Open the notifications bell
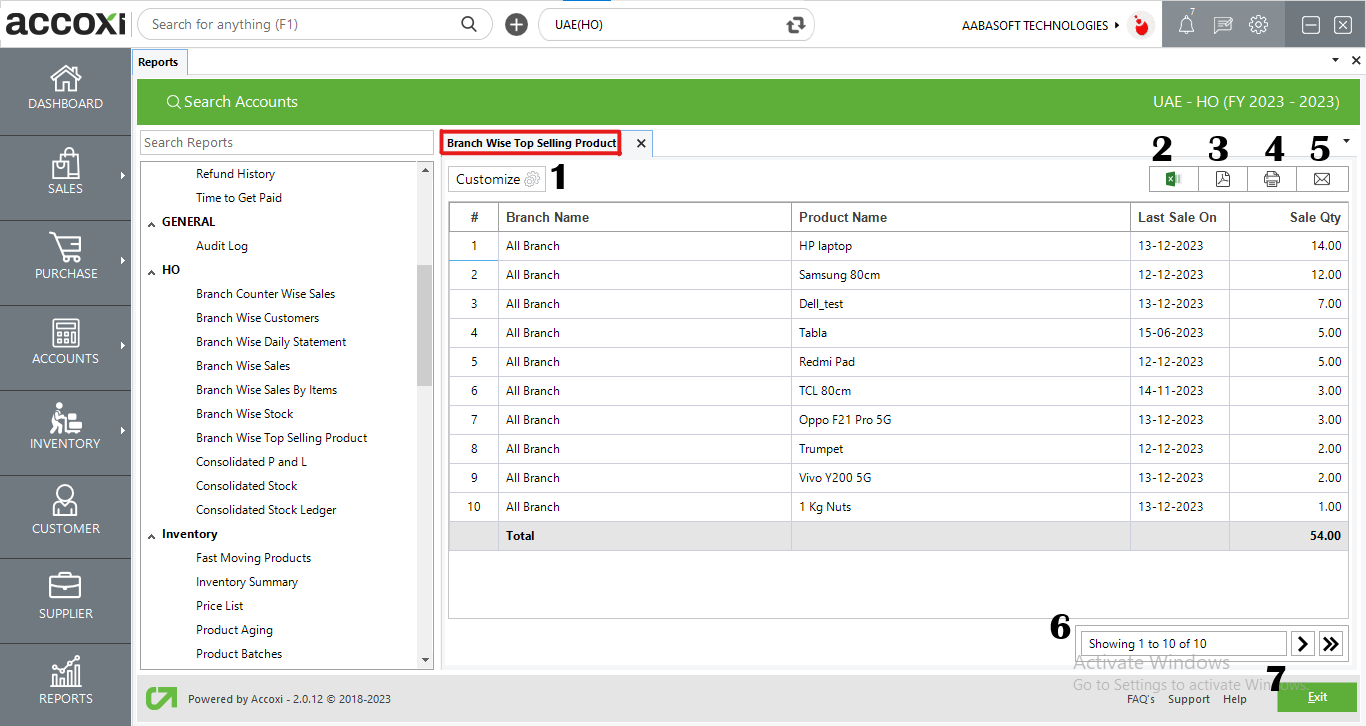 pos(1186,25)
